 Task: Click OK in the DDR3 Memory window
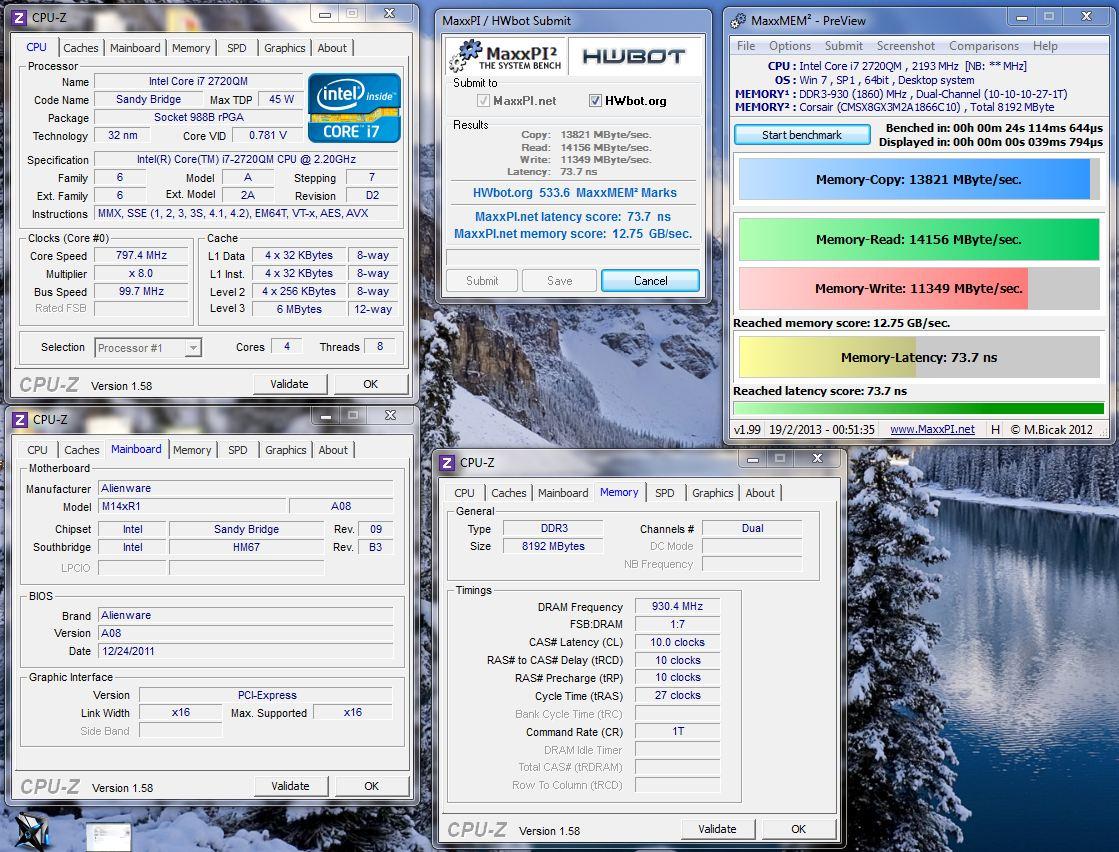click(x=798, y=828)
